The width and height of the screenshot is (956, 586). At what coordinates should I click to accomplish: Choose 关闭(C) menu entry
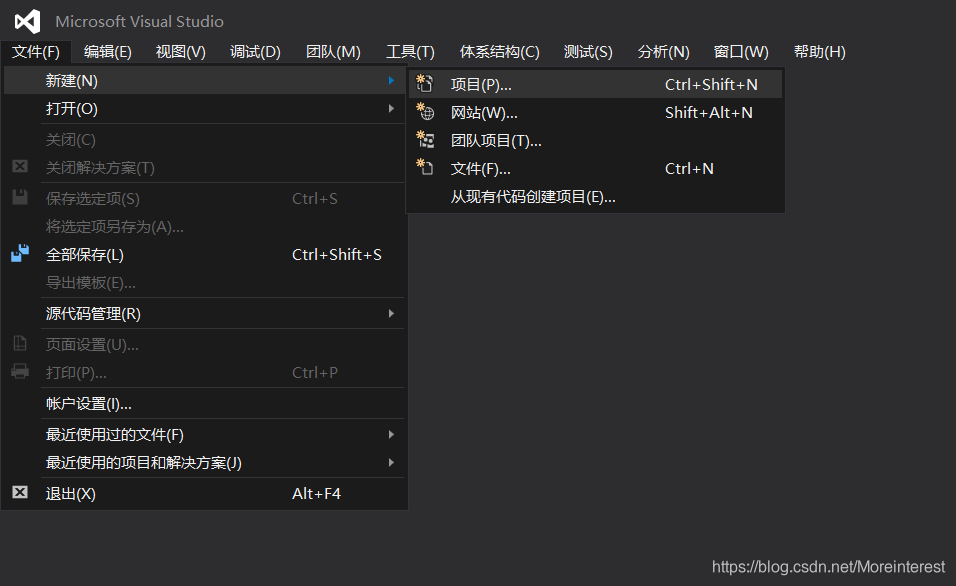(204, 140)
